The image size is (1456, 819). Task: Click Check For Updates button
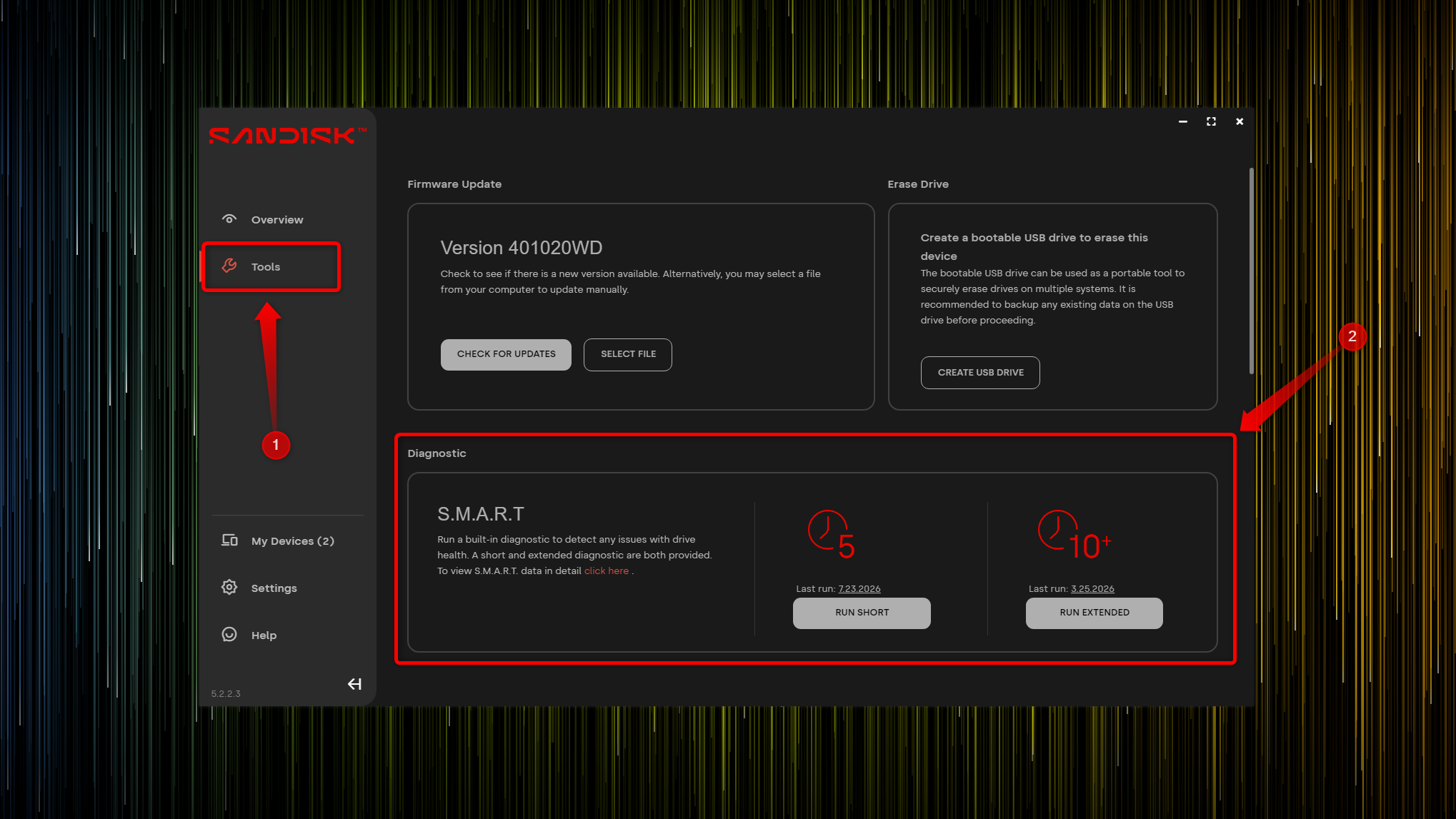(506, 355)
